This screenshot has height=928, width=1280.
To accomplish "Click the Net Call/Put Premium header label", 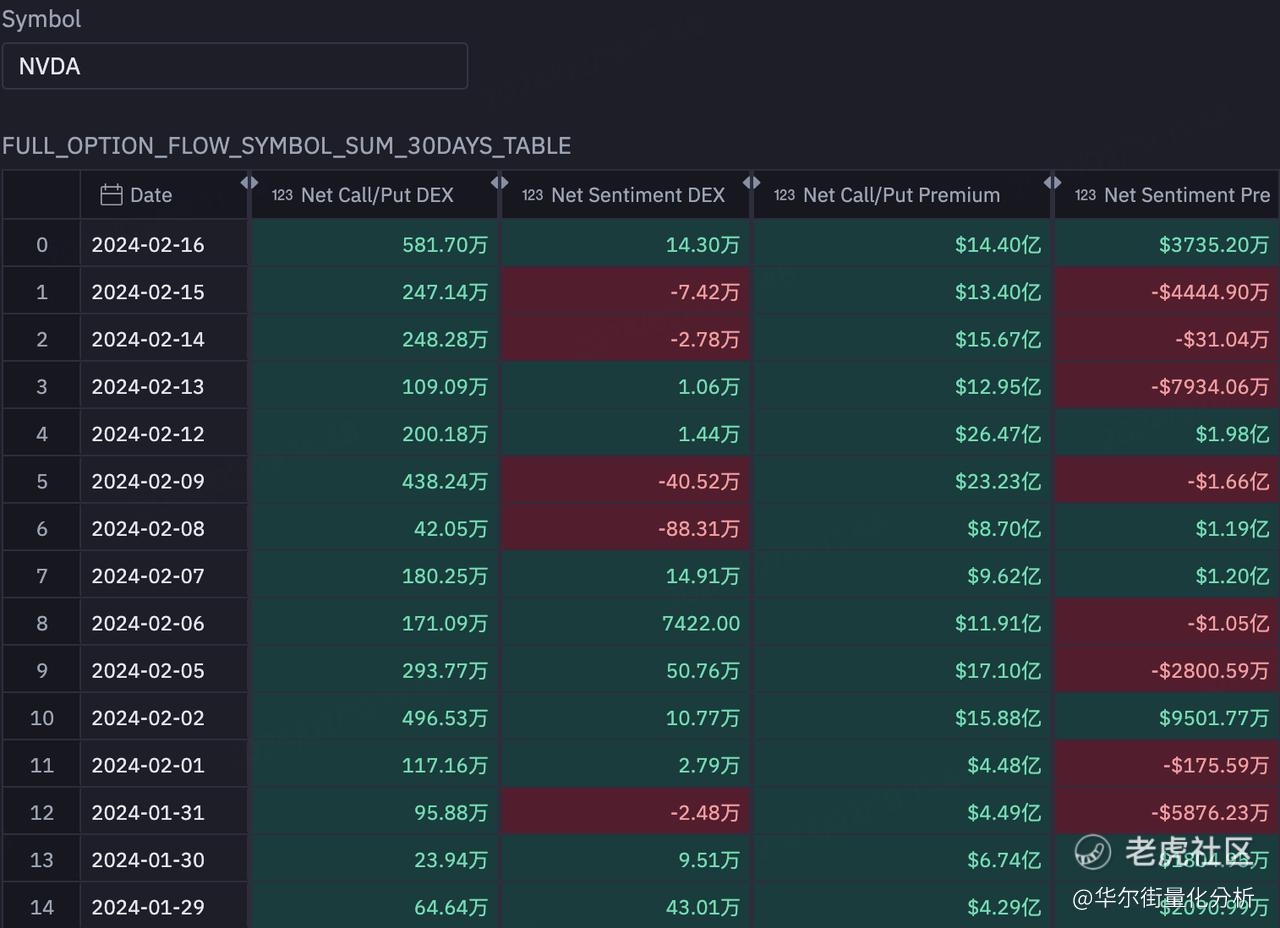I will coord(901,195).
